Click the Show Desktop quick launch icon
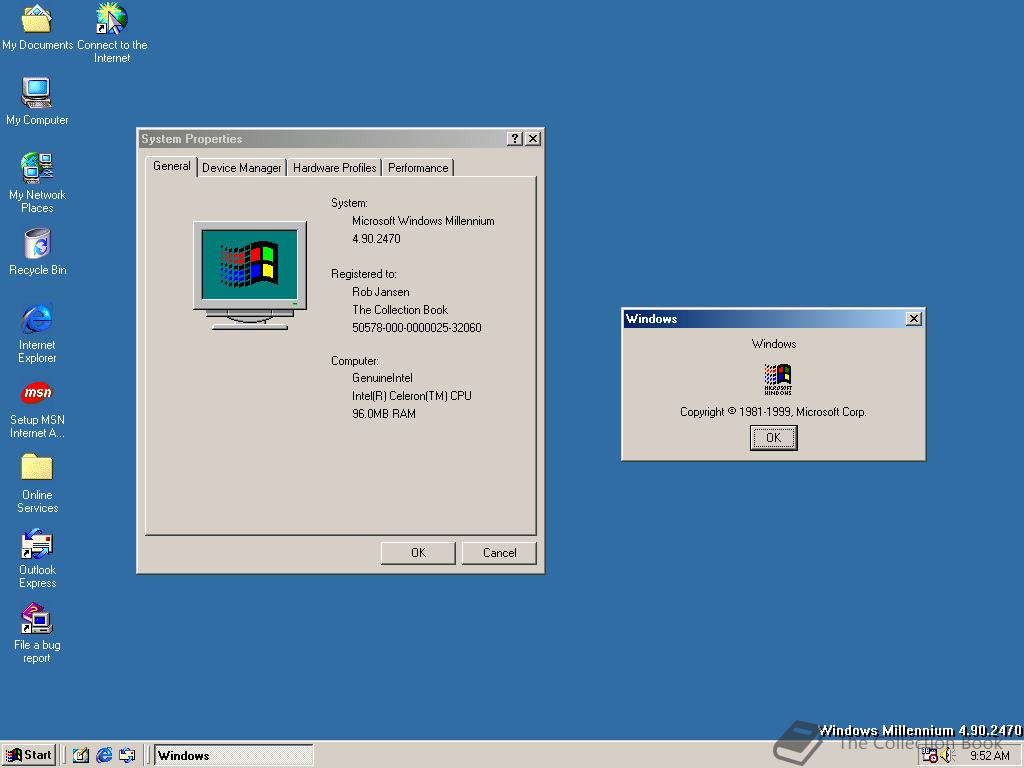1024x768 pixels. click(81, 756)
